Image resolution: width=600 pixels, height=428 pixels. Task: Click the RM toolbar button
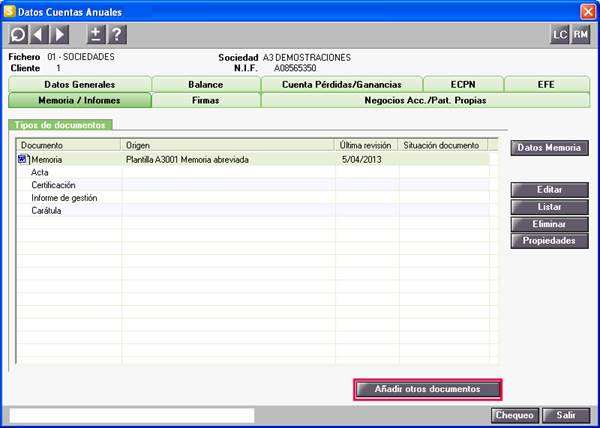click(580, 35)
